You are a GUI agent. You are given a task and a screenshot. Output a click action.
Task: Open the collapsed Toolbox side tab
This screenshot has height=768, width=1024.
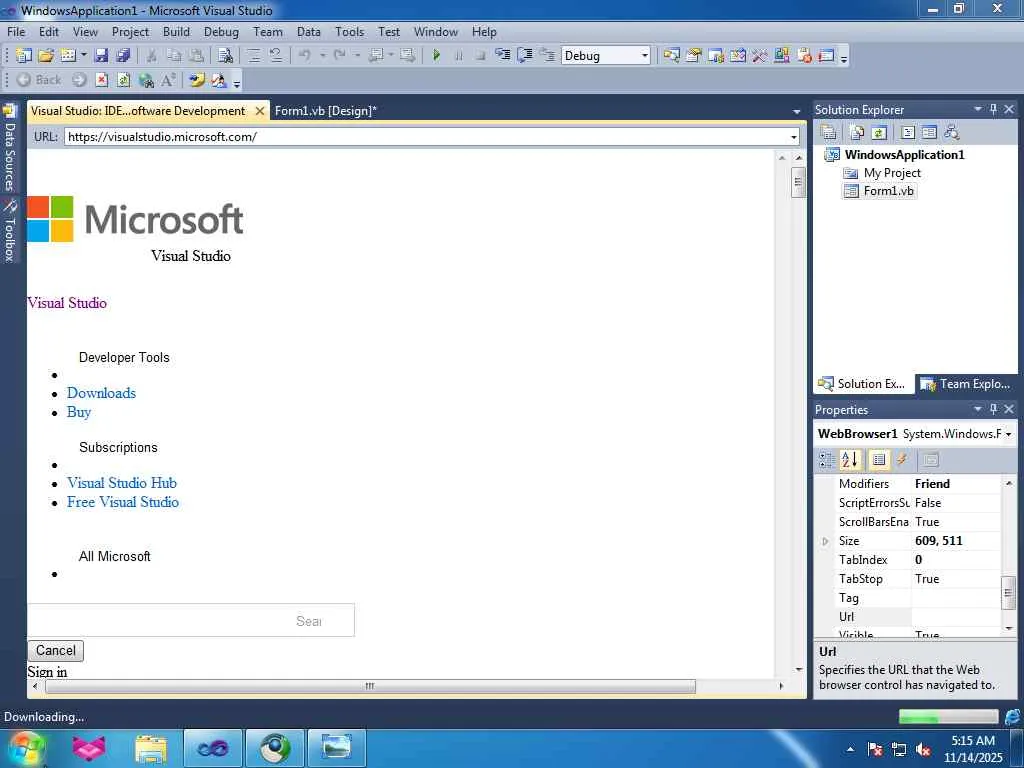pos(9,231)
